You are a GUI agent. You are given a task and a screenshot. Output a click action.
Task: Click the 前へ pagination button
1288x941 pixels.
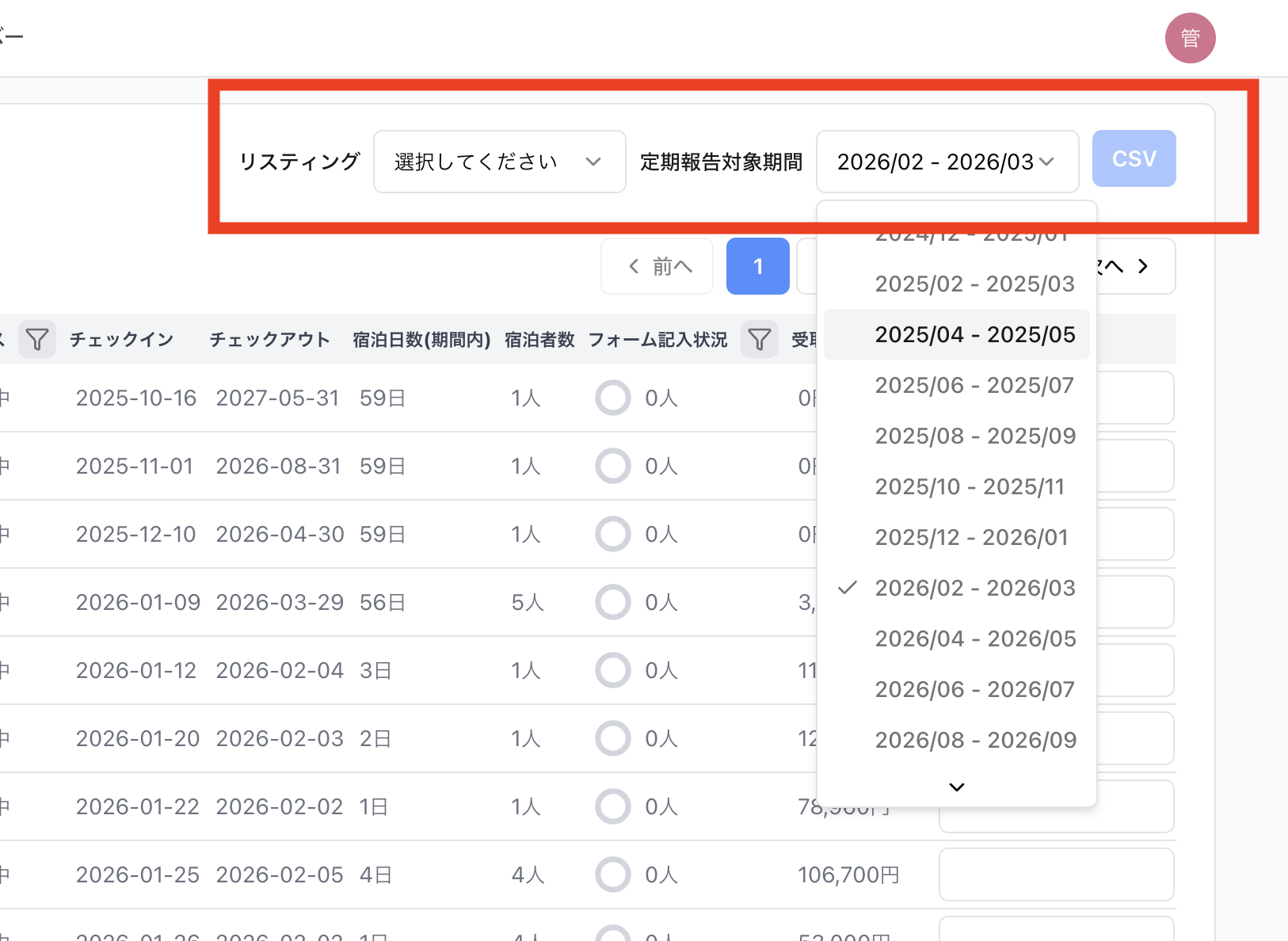click(x=657, y=266)
